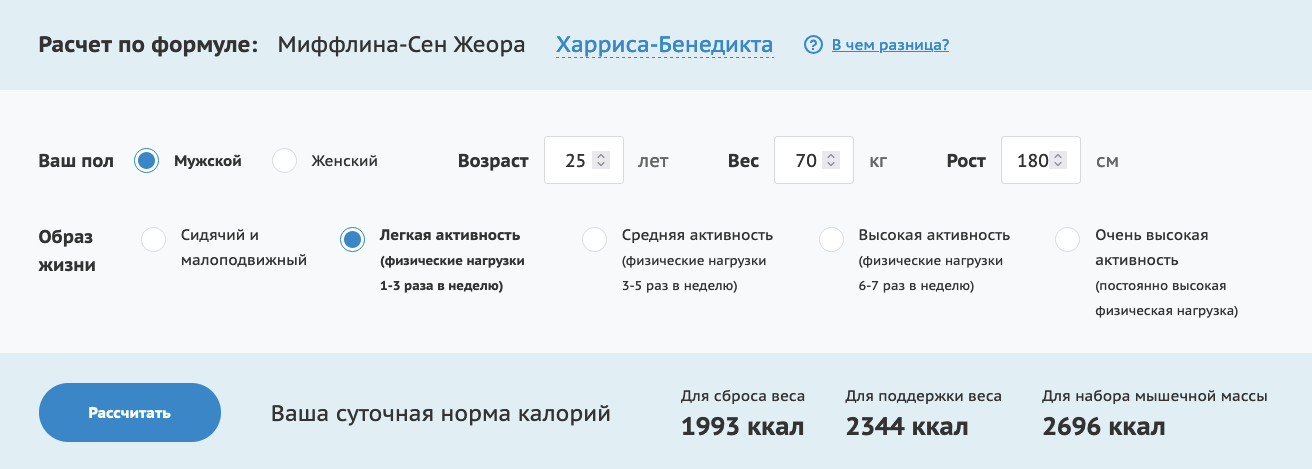Focus the Возраст age input field

pyautogui.click(x=573, y=160)
